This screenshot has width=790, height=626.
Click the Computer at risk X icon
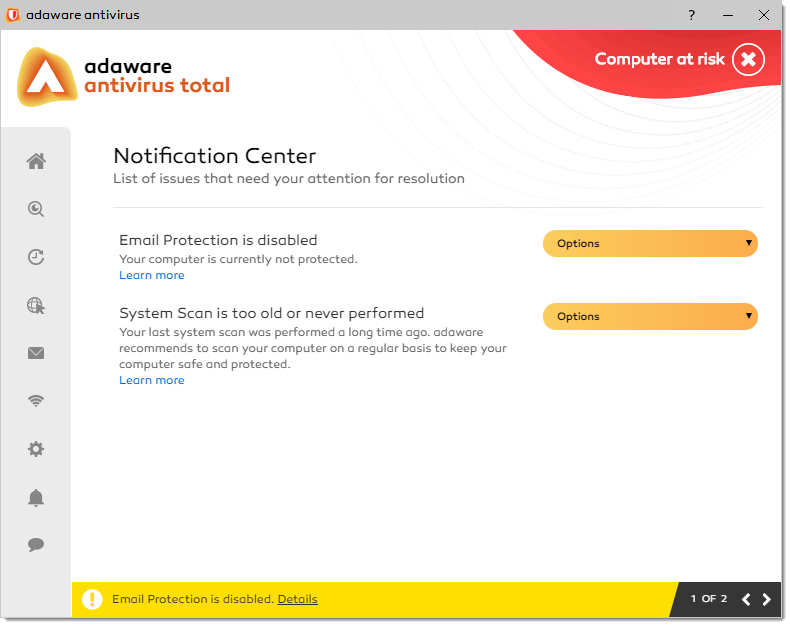point(748,59)
